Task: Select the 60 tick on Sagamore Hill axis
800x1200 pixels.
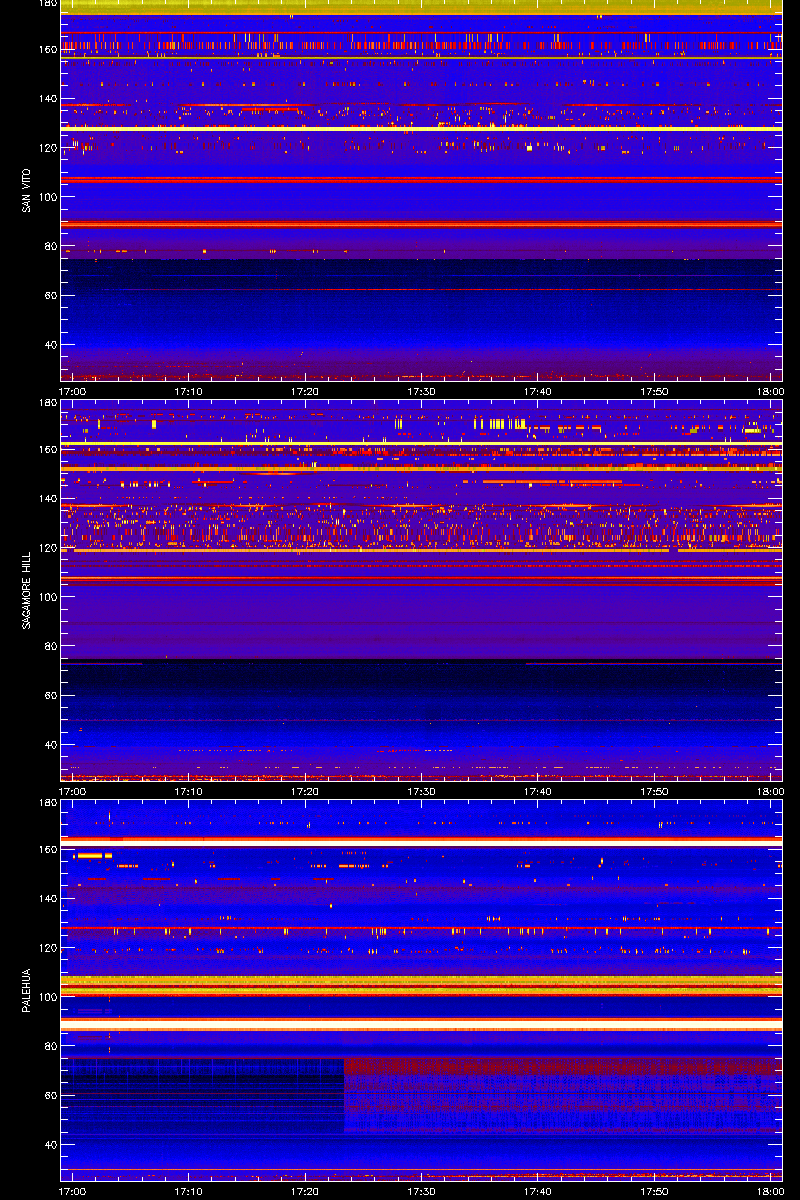Action: click(x=50, y=695)
